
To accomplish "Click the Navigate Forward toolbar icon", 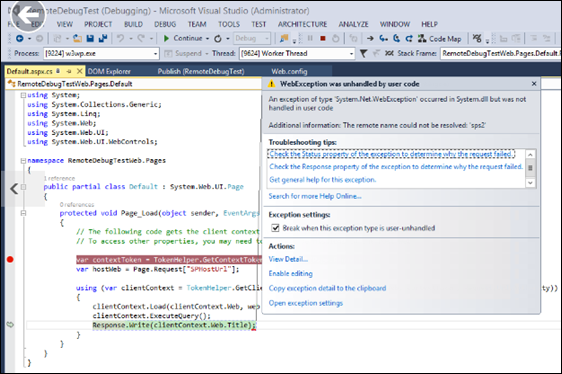I will pyautogui.click(x=39, y=38).
